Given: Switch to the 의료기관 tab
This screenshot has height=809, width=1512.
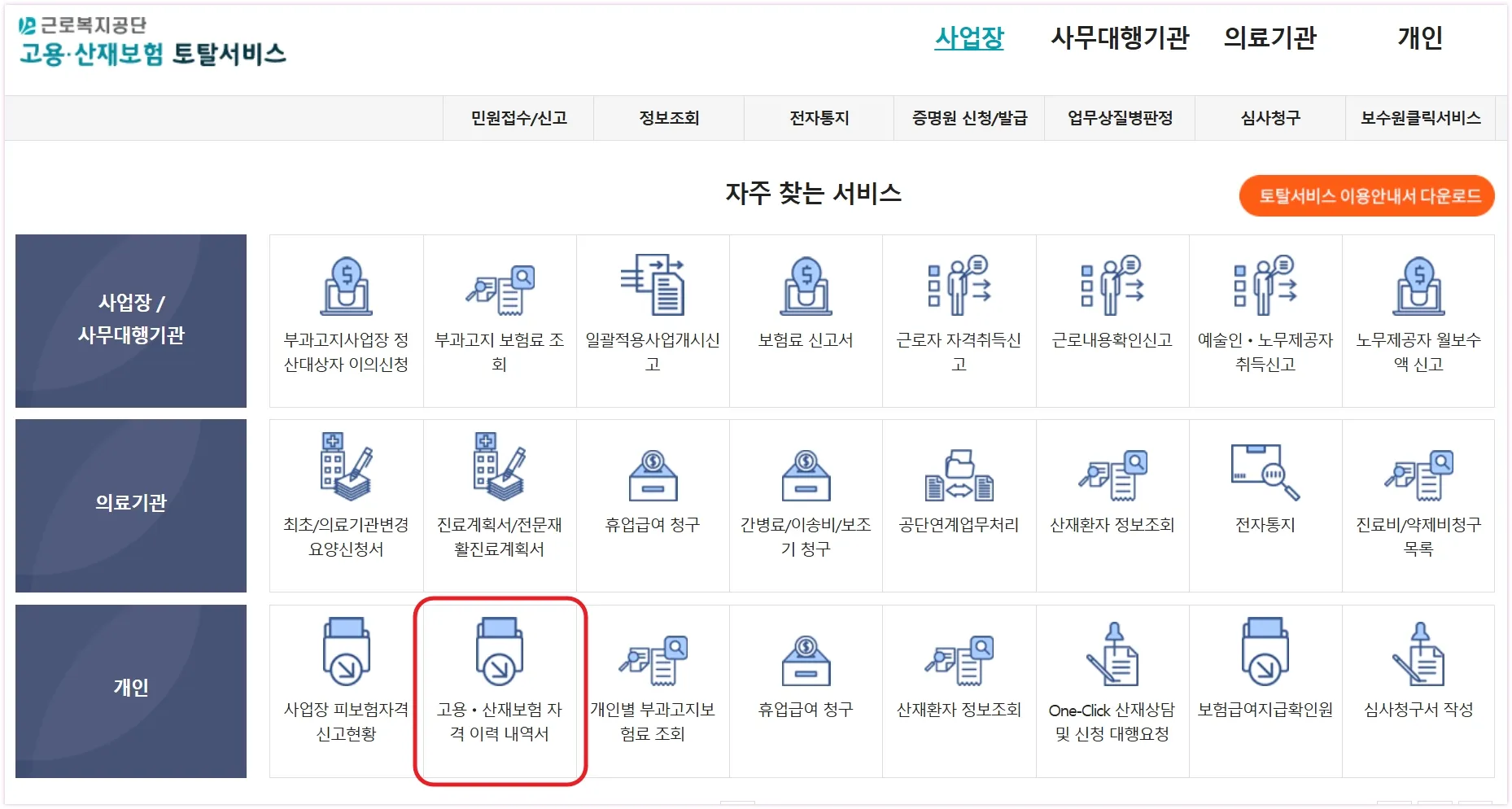Looking at the screenshot, I should [x=1271, y=38].
